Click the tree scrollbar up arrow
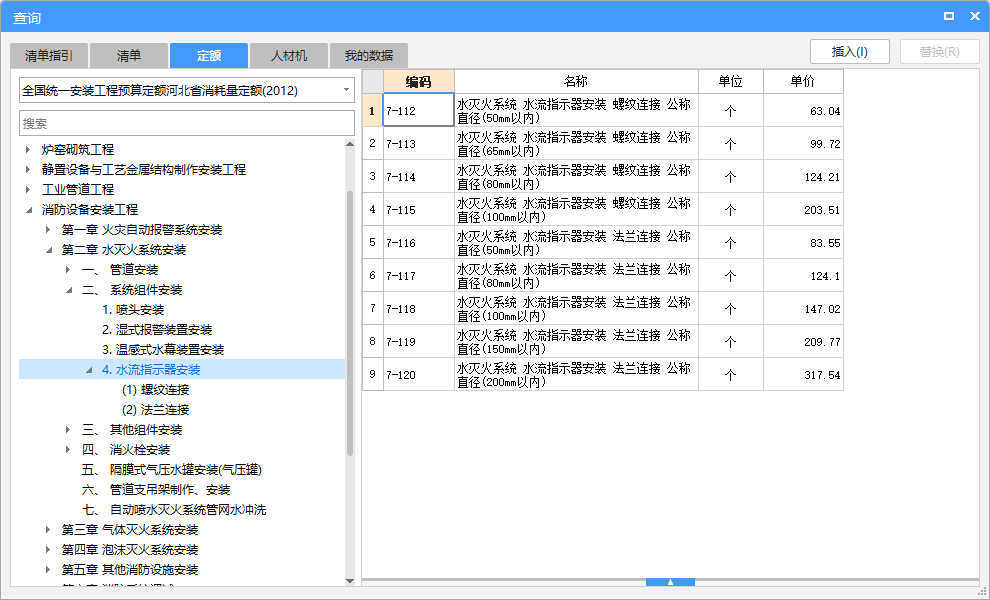 coord(350,145)
